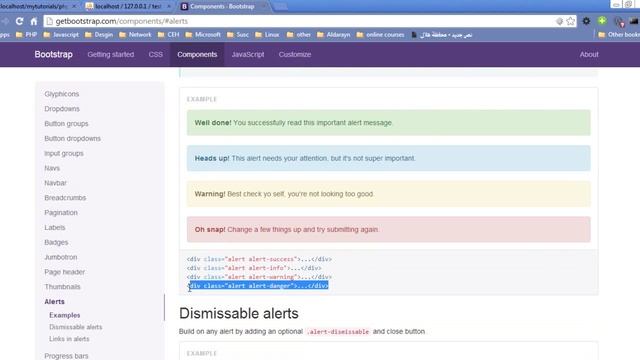Open the Aldarayn bookmarks folder
The image size is (640, 360).
[x=334, y=35]
